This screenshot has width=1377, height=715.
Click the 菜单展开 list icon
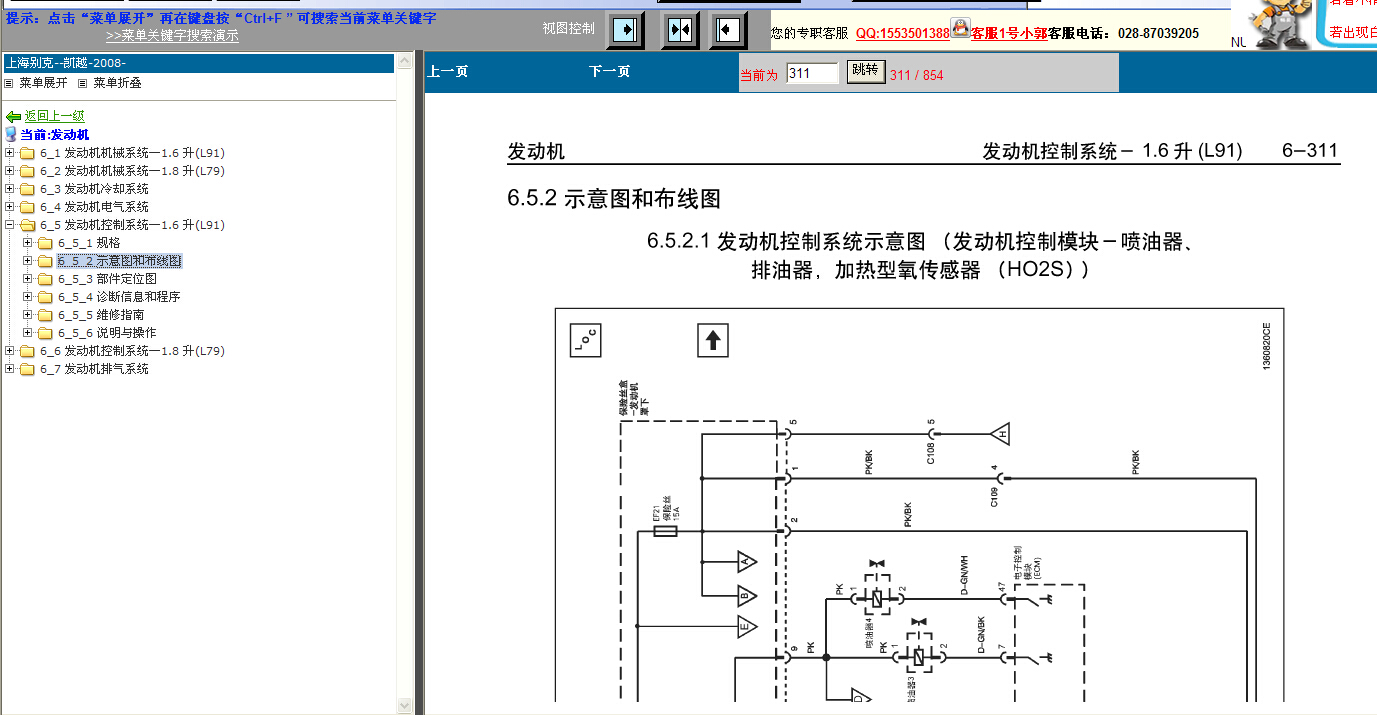[9, 83]
